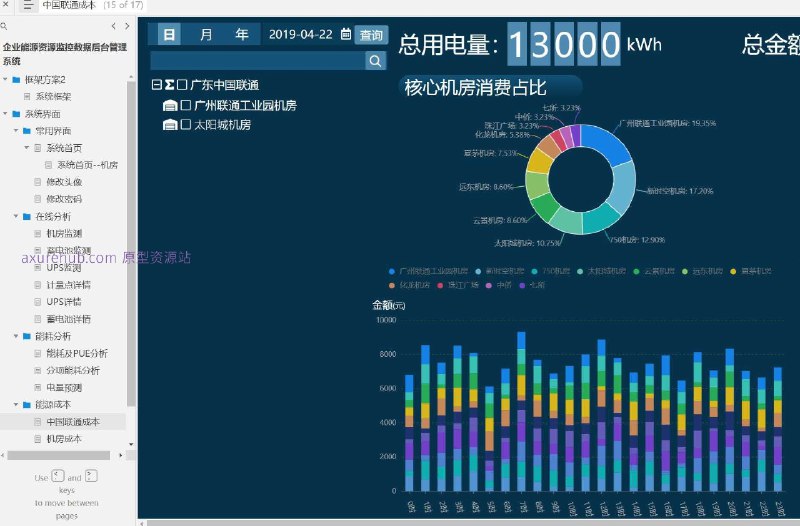Click the page icon beside 系统框架
The image size is (800, 526).
point(27,96)
